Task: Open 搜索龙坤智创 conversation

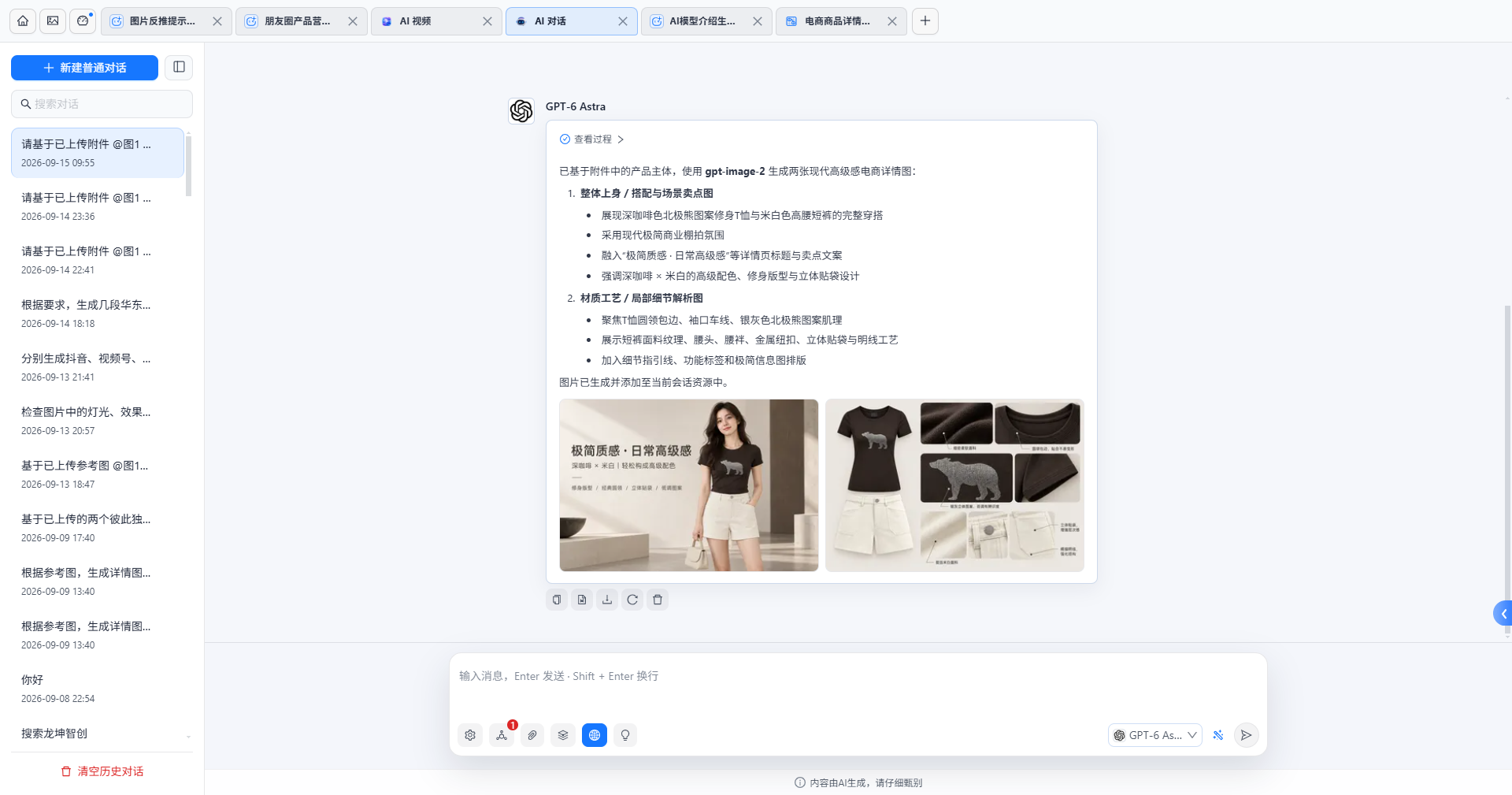Action: click(98, 734)
